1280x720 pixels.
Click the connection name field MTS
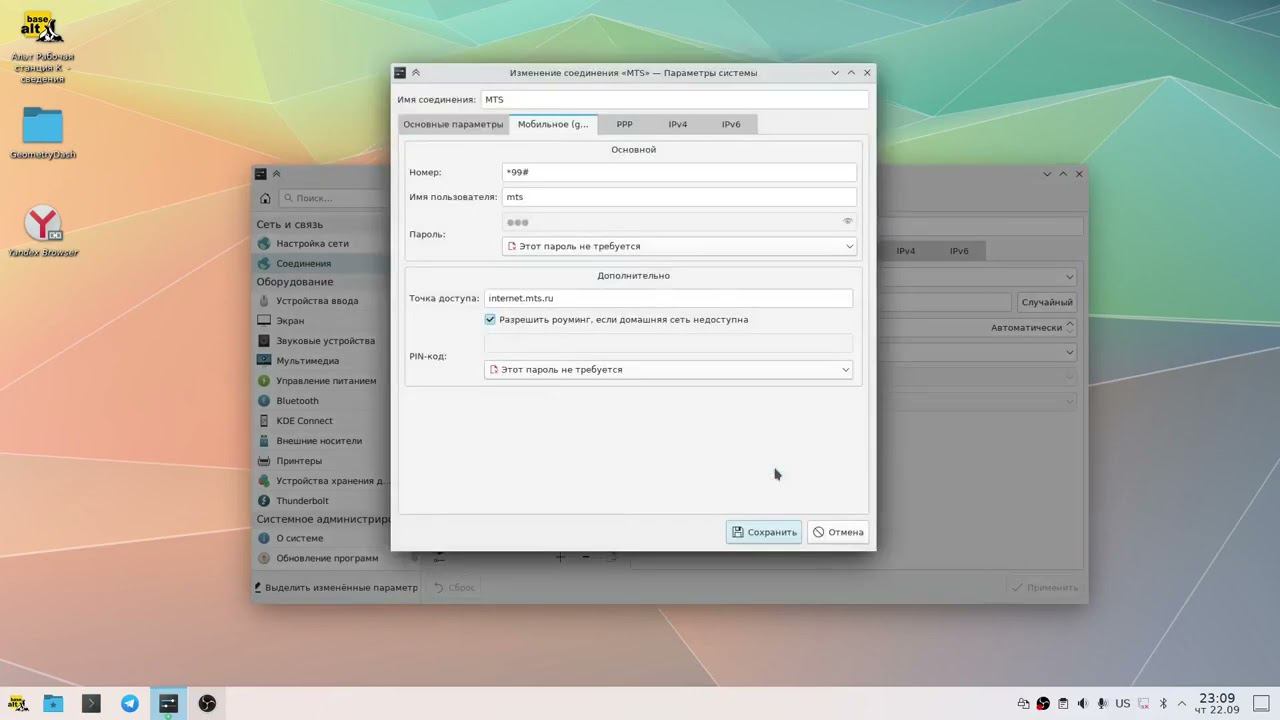pos(675,99)
